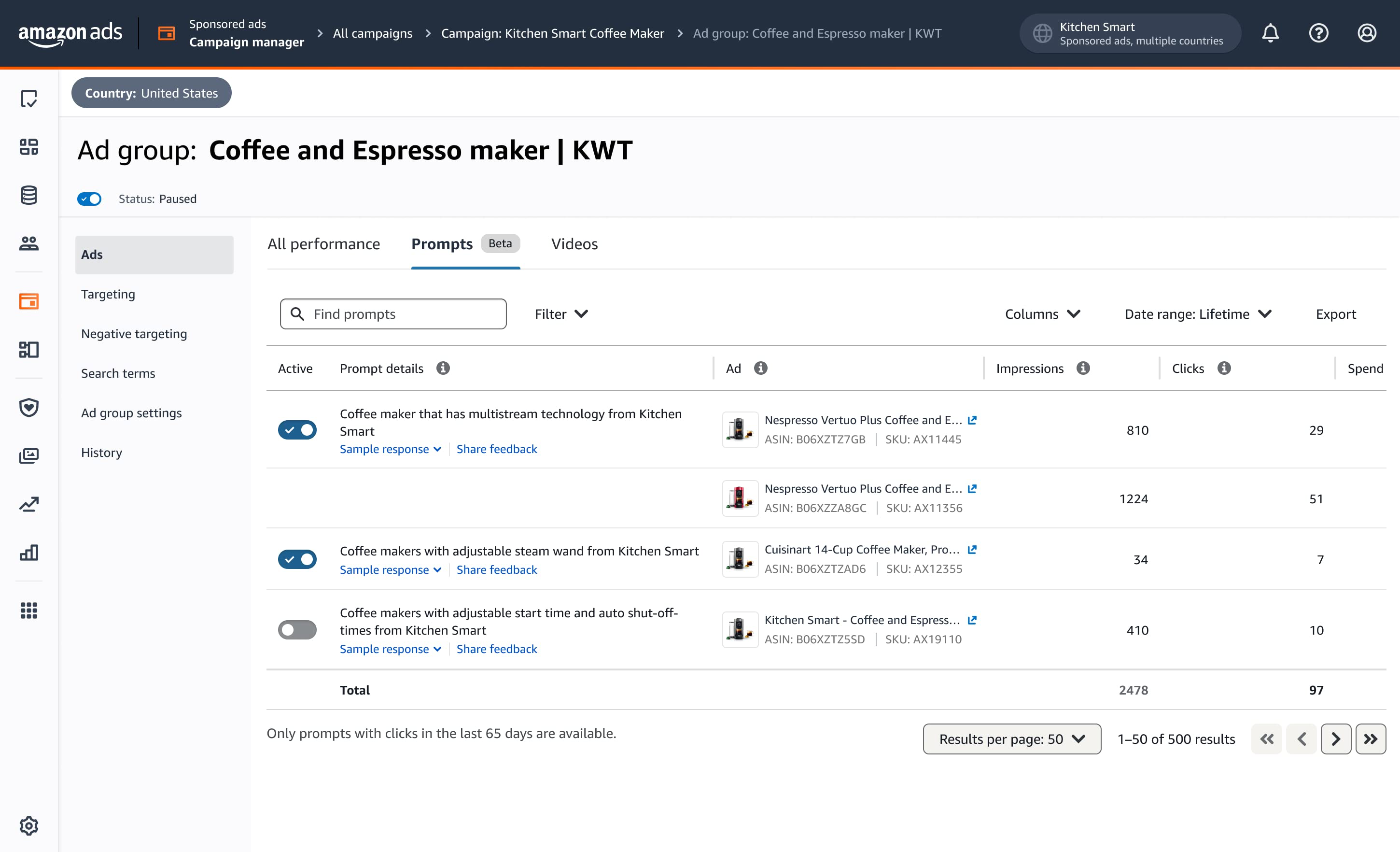Viewport: 1400px width, 852px height.
Task: Open the user account profile icon
Action: pyautogui.click(x=1367, y=33)
